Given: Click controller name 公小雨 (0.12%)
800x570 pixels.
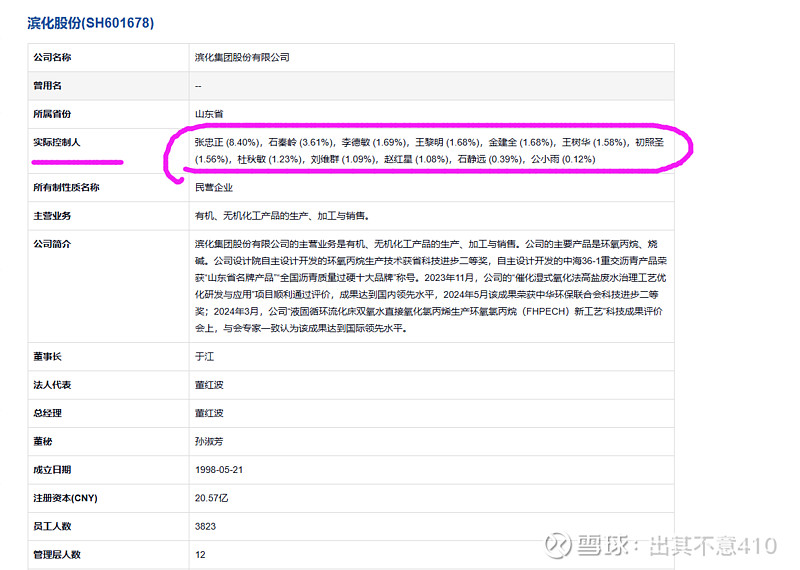Looking at the screenshot, I should click(563, 159).
